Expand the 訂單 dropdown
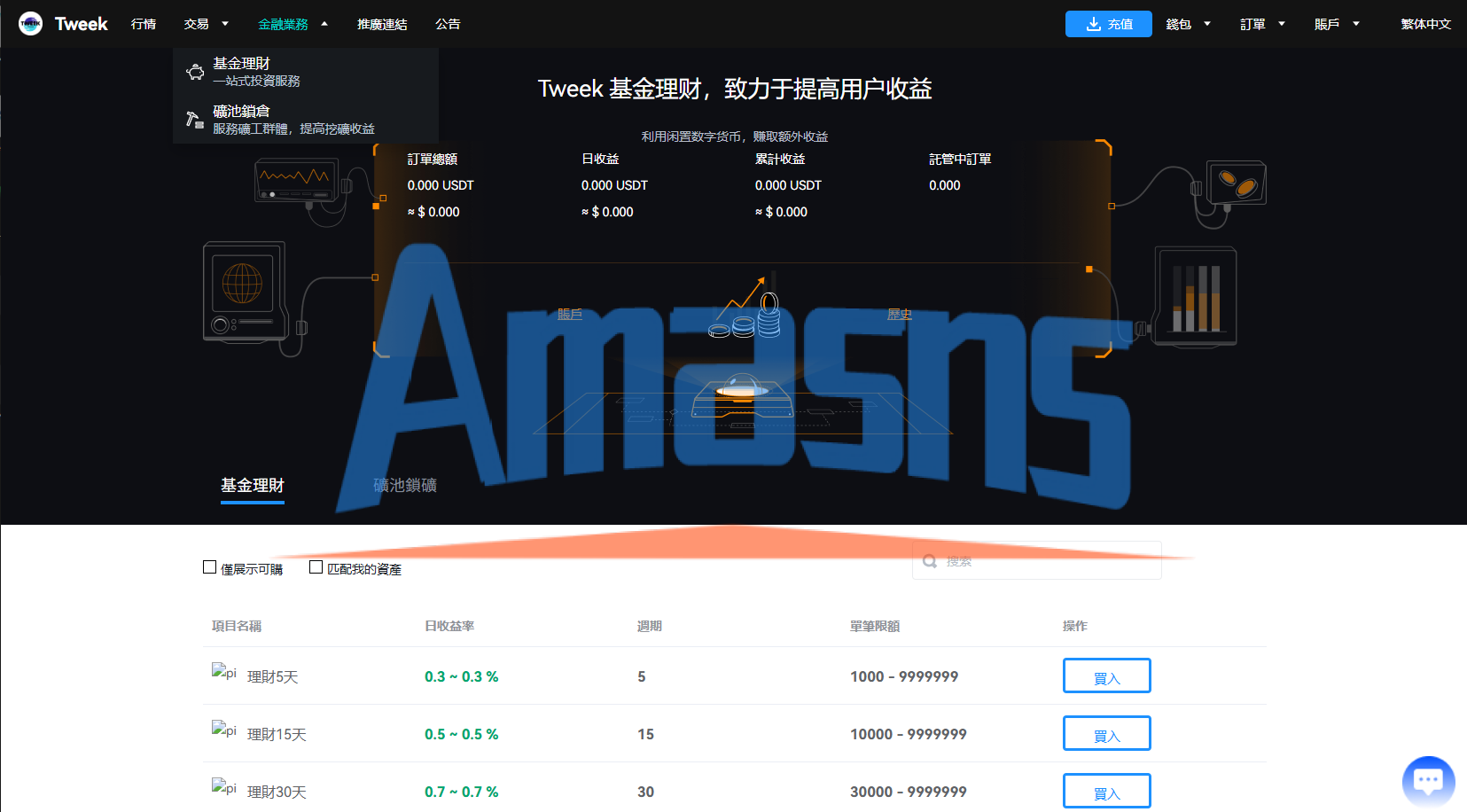The image size is (1467, 812). pos(1263,24)
